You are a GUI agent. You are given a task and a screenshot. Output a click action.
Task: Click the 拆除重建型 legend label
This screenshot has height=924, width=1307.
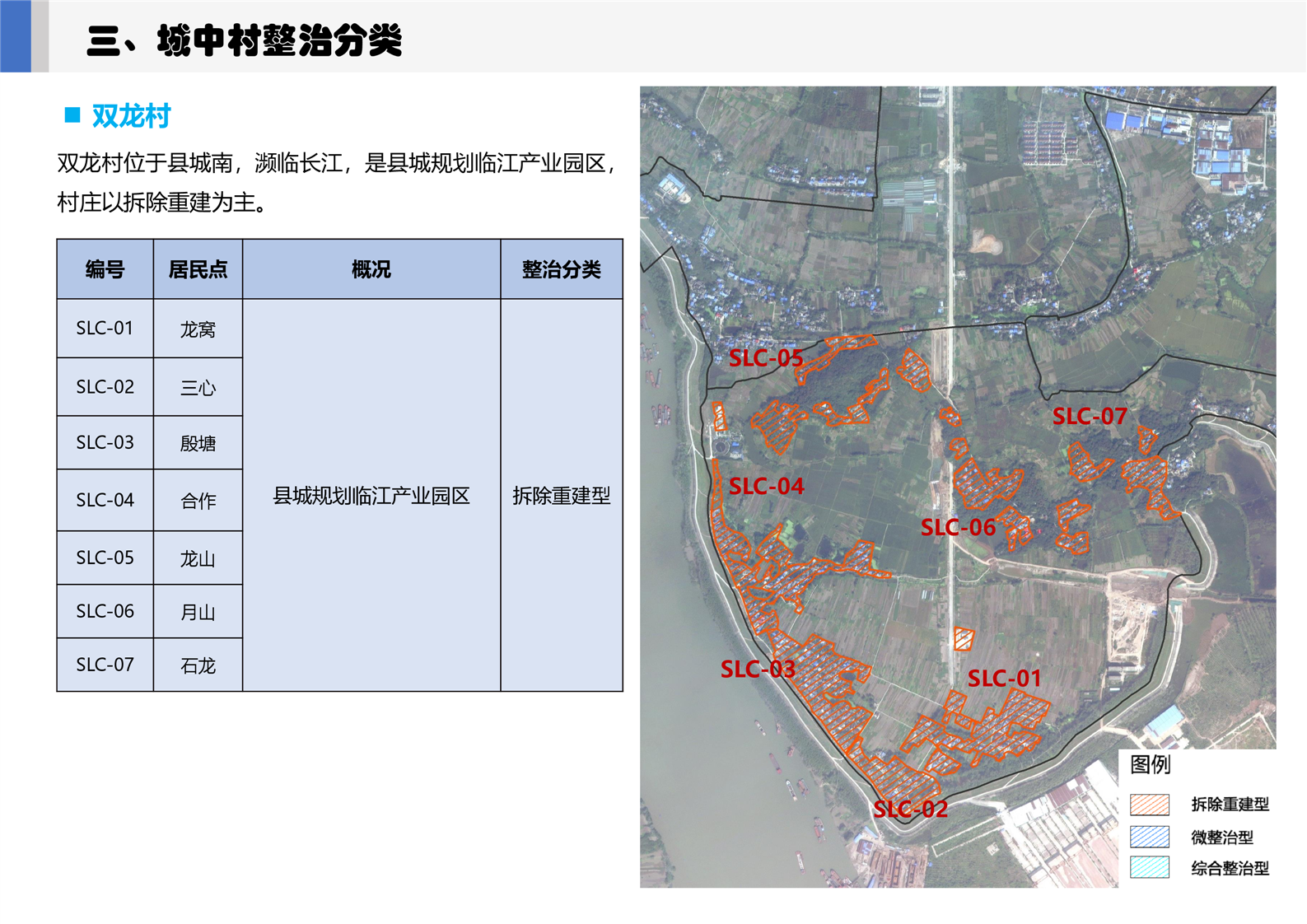pyautogui.click(x=1230, y=805)
